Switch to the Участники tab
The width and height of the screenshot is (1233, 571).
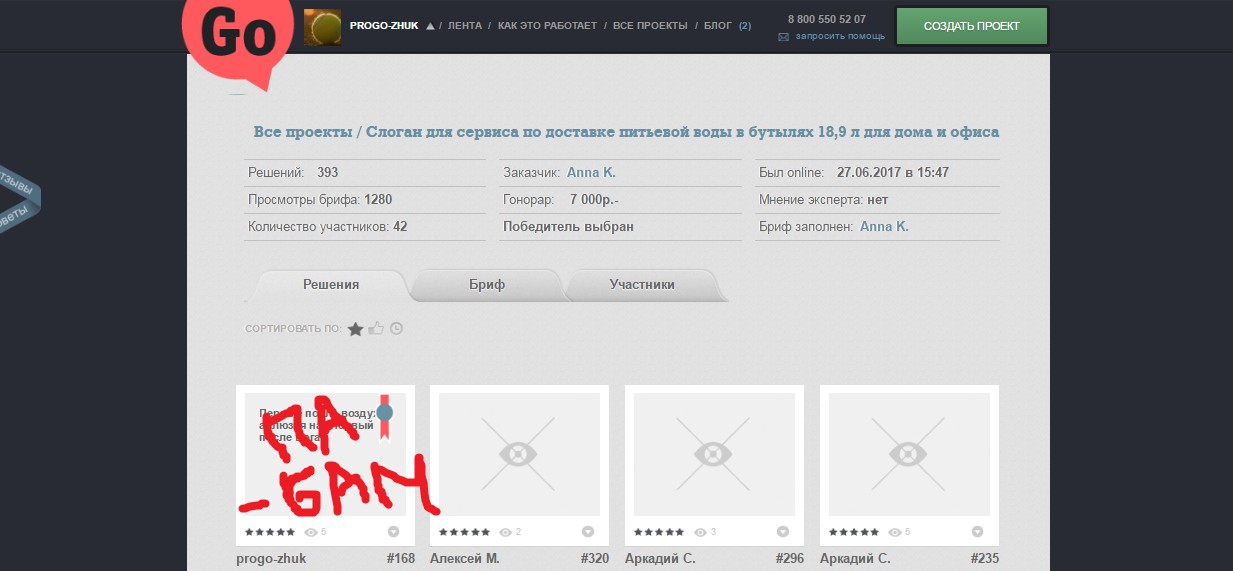[x=642, y=285]
